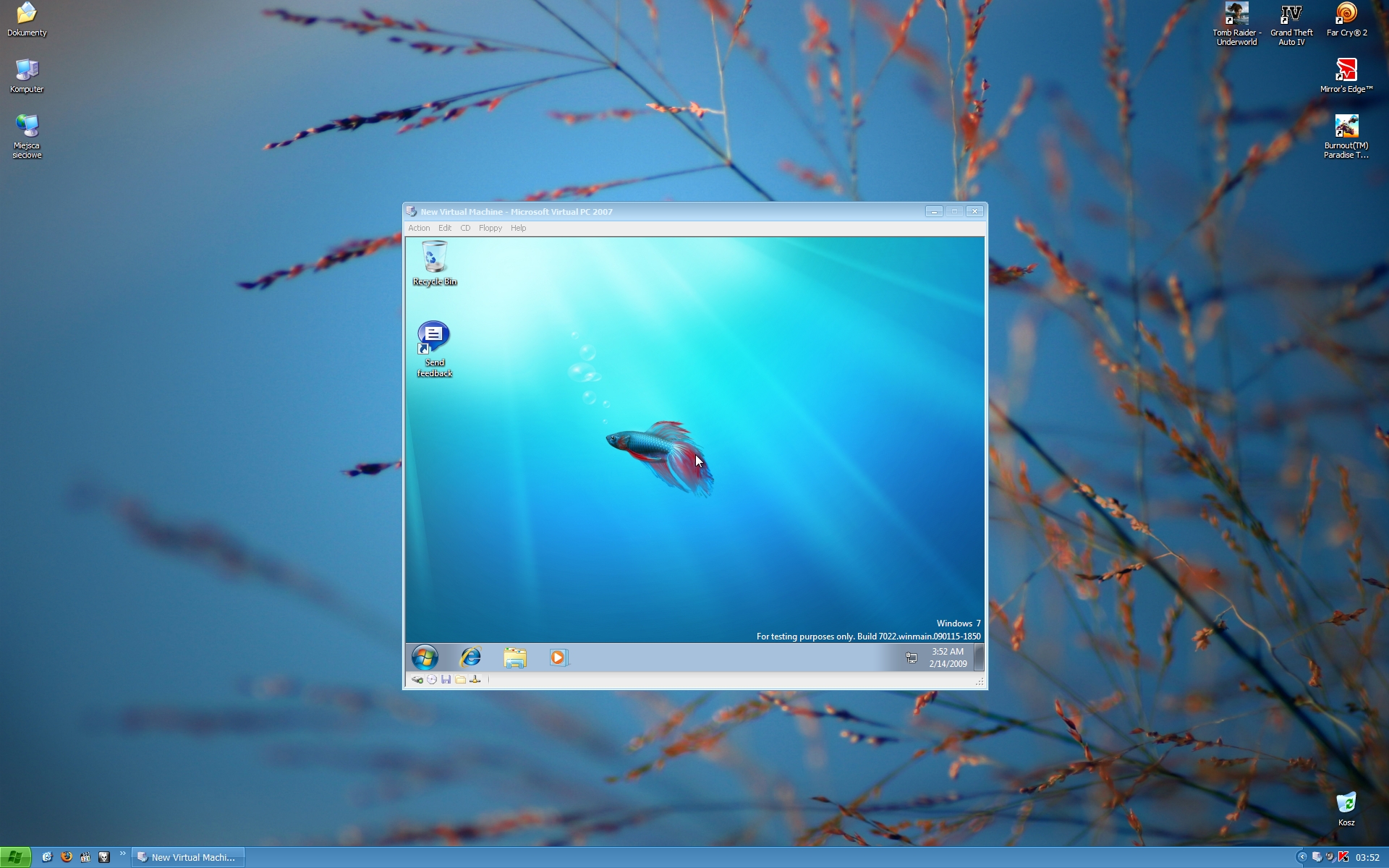This screenshot has height=868, width=1389.
Task: Click the guest 3:52 AM clock
Action: tap(948, 658)
